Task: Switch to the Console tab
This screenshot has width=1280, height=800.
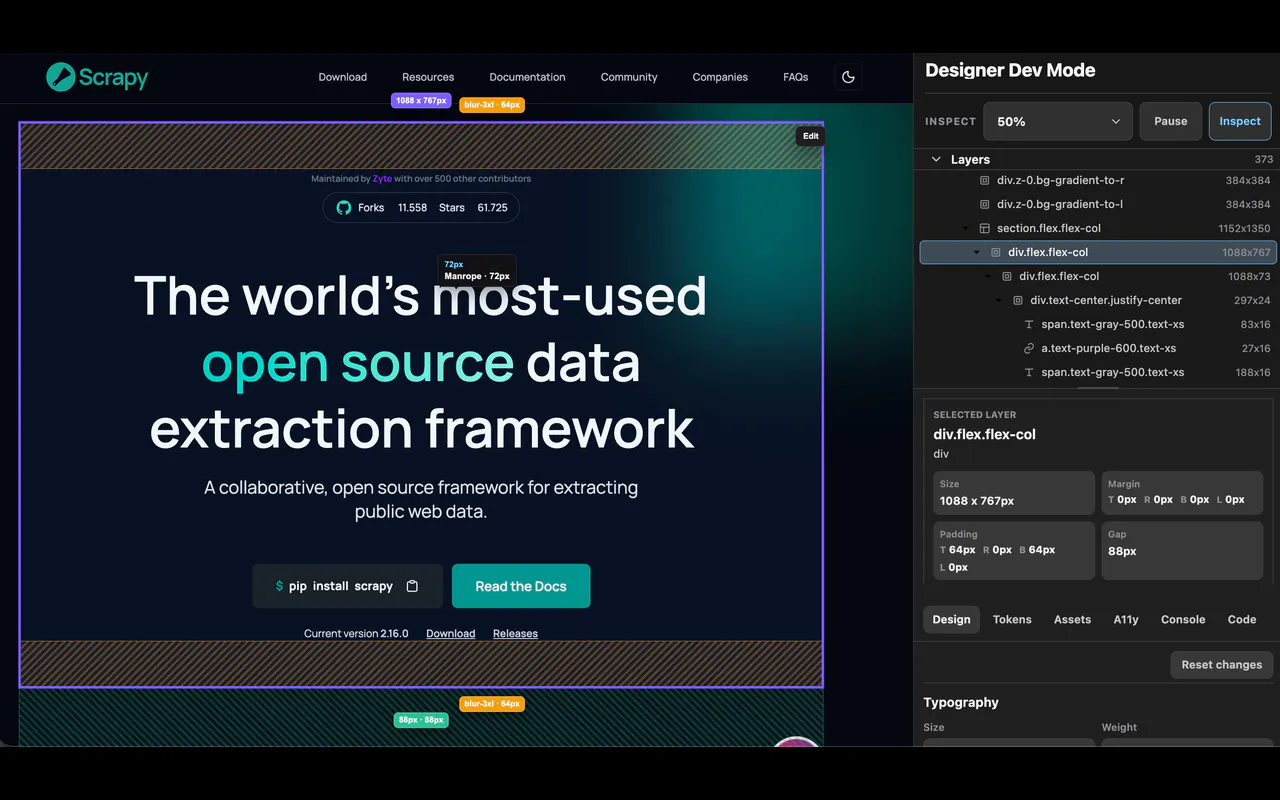Action: (1183, 620)
